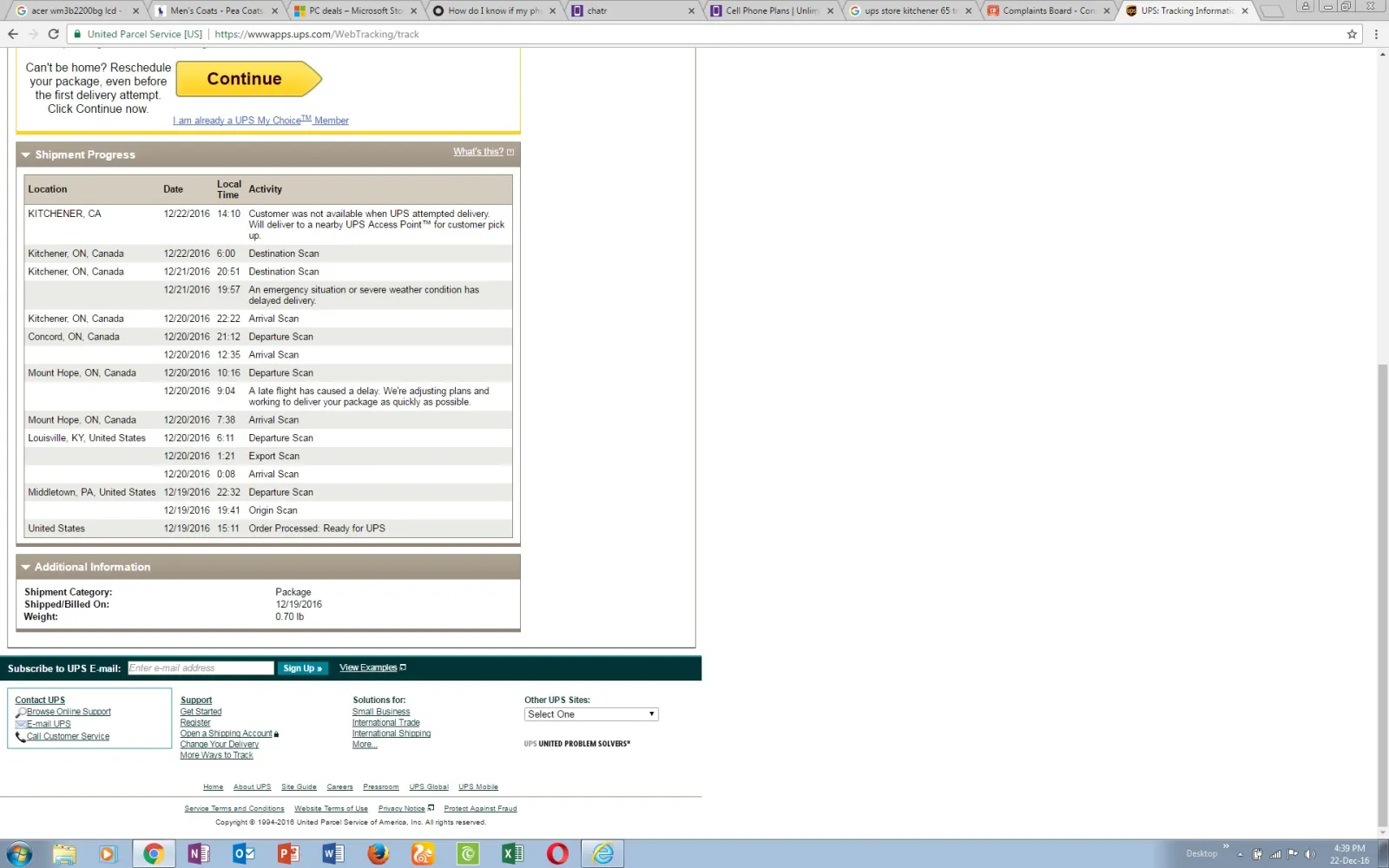1389x868 pixels.
Task: Click the Contact UPS heading link
Action: tap(40, 700)
